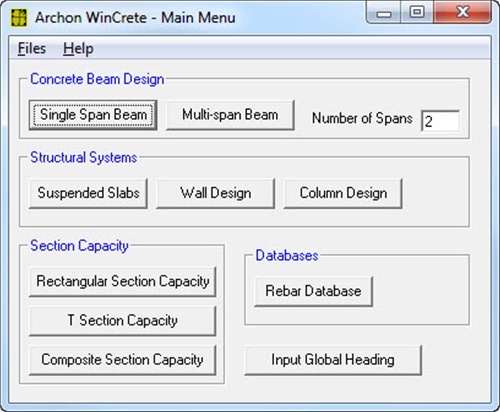Open the Files menu

point(32,49)
